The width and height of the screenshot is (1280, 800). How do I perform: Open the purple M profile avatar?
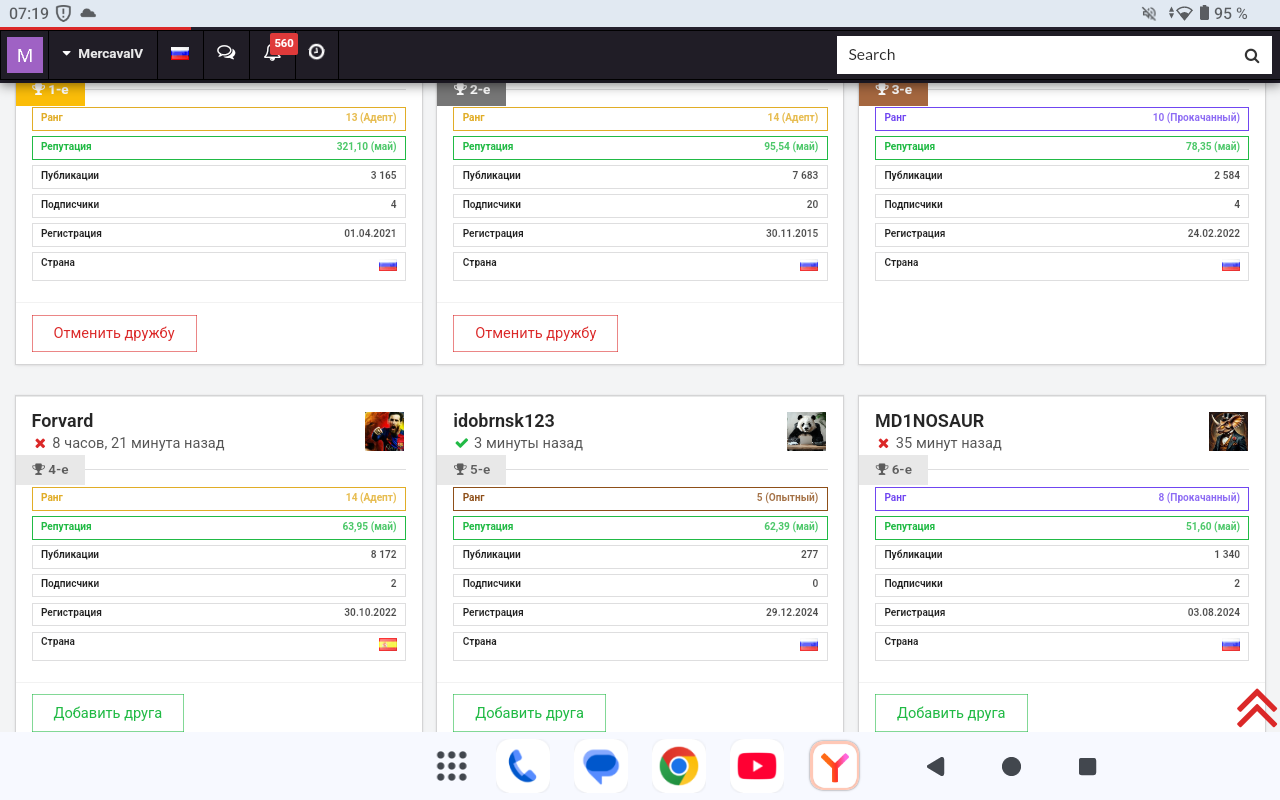point(25,55)
